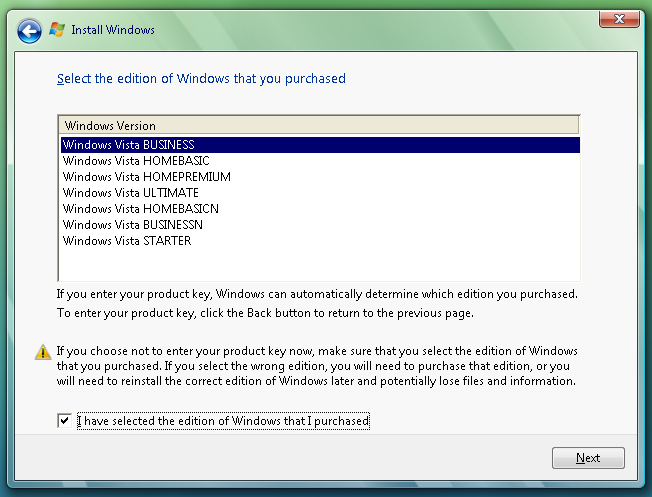Select Windows Vista HOMEPREMIUM edition
Image resolution: width=652 pixels, height=497 pixels.
[x=320, y=177]
